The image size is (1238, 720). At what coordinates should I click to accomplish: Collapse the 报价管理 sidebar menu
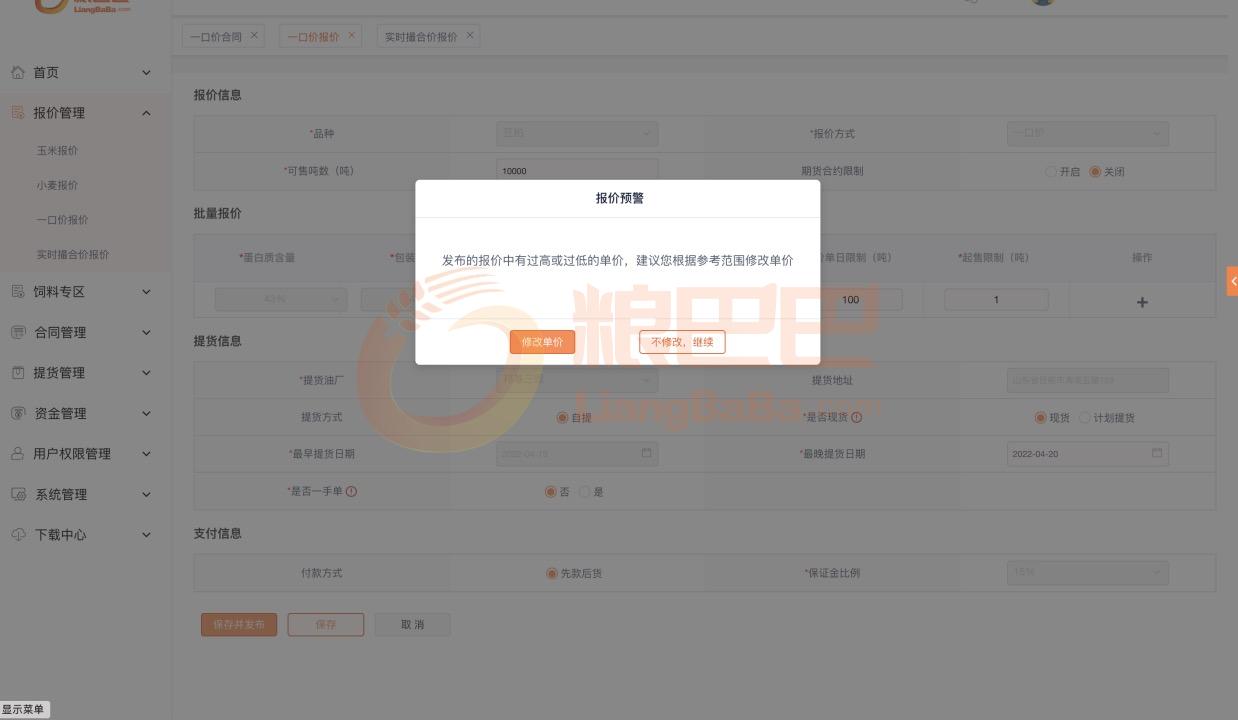(x=146, y=113)
